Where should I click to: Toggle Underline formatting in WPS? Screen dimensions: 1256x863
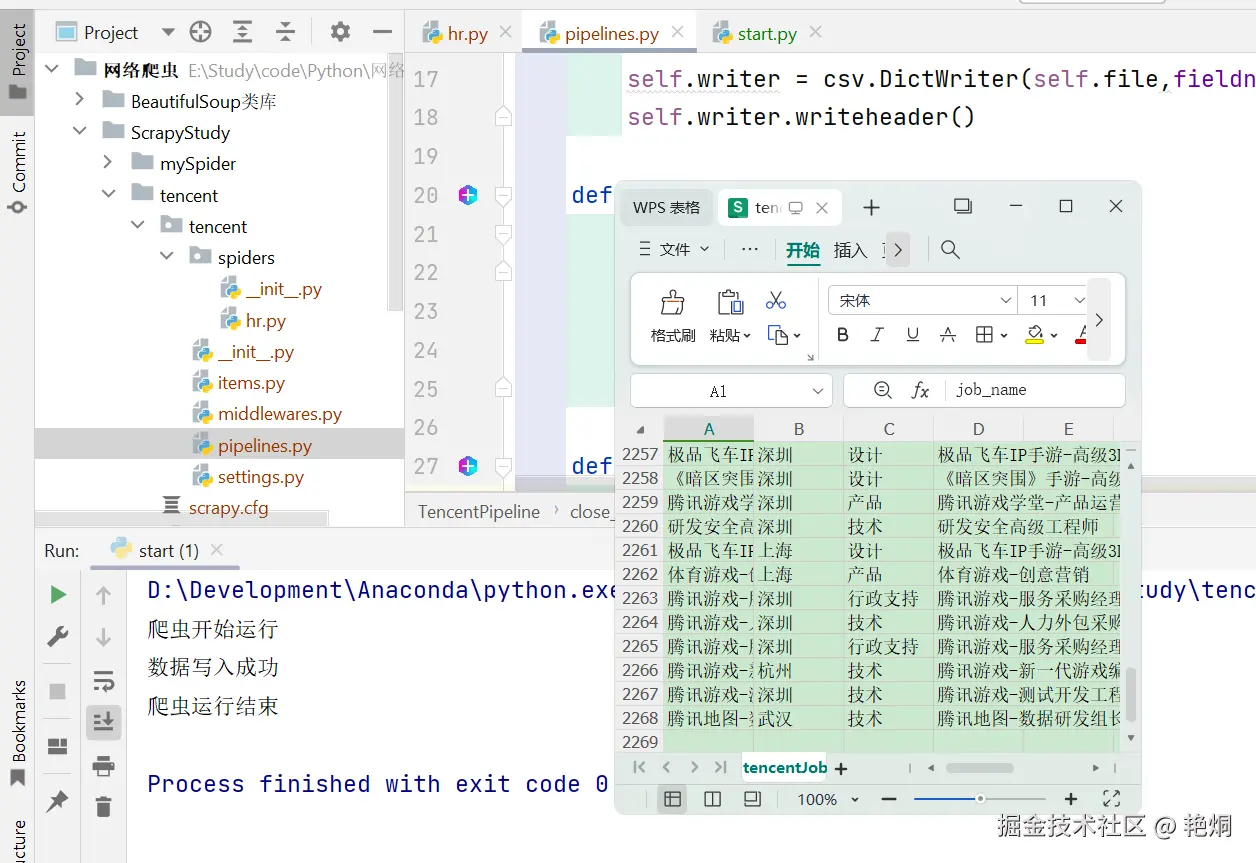[912, 335]
